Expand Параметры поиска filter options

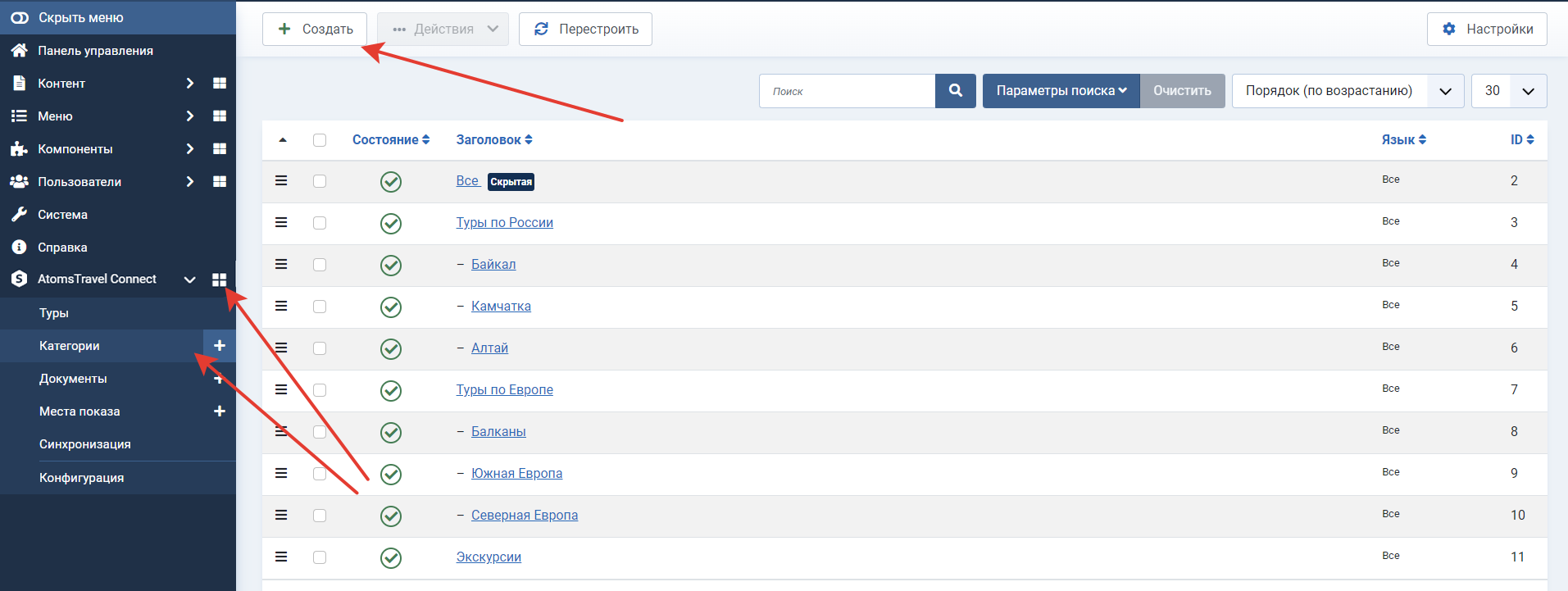1061,91
